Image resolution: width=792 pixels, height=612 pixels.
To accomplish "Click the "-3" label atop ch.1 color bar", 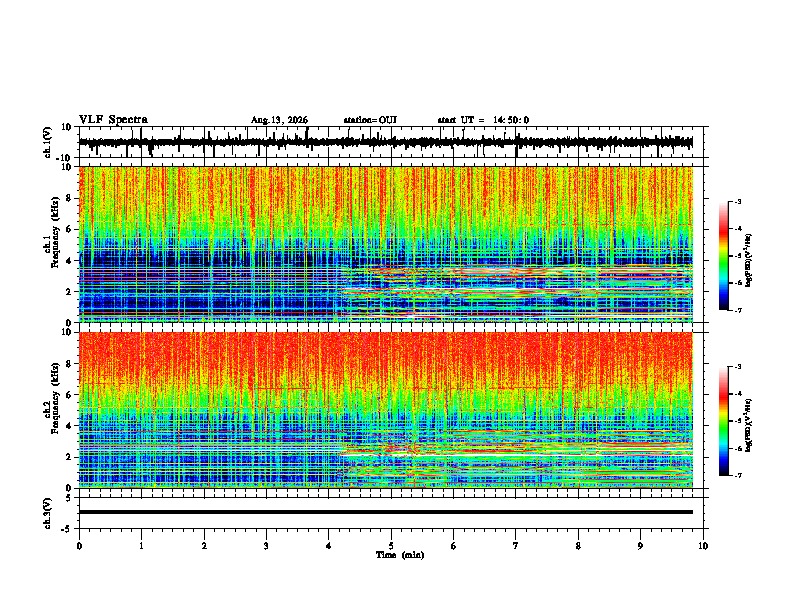I will point(736,201).
